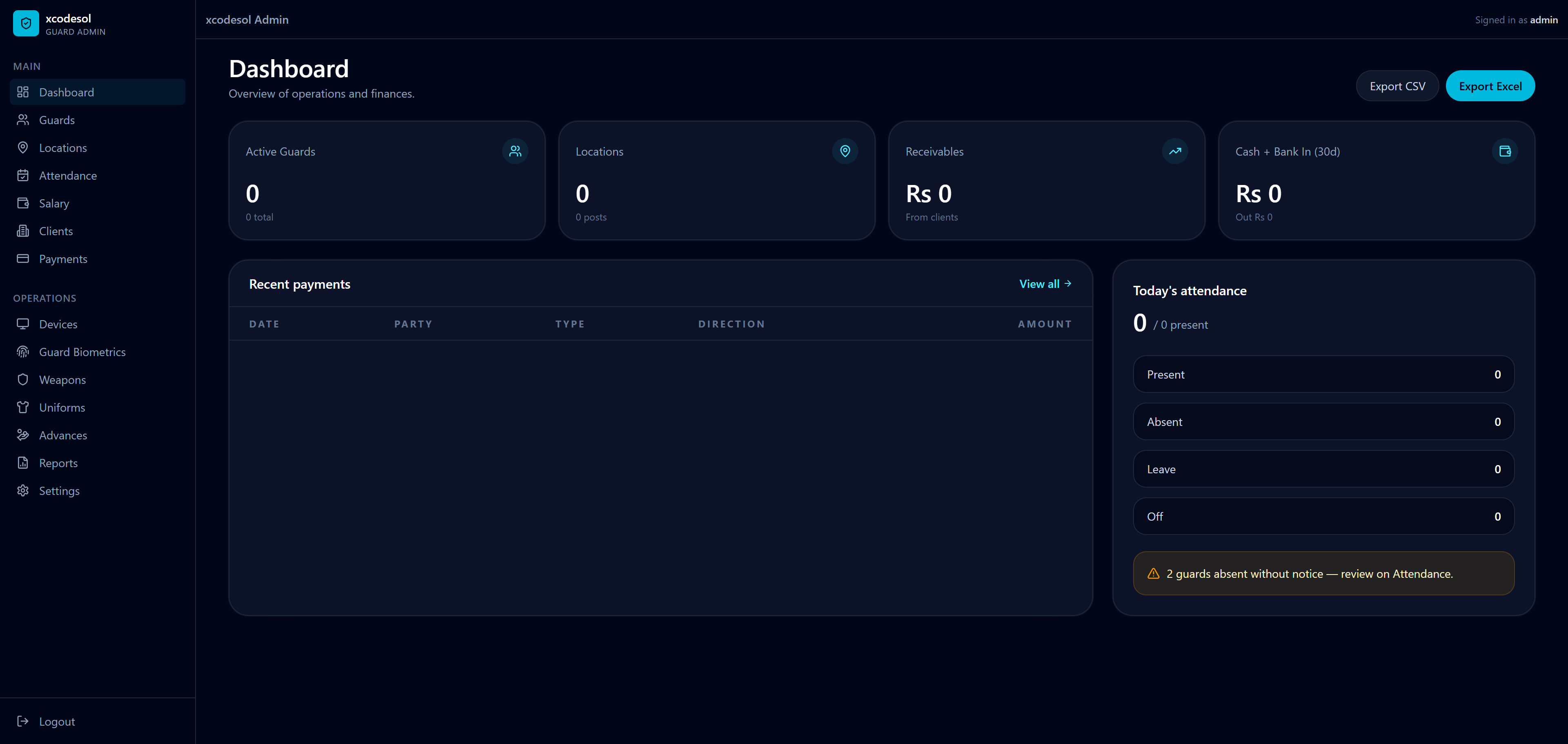Click the Advances hand-coins icon in sidebar
1568x744 pixels.
[23, 435]
